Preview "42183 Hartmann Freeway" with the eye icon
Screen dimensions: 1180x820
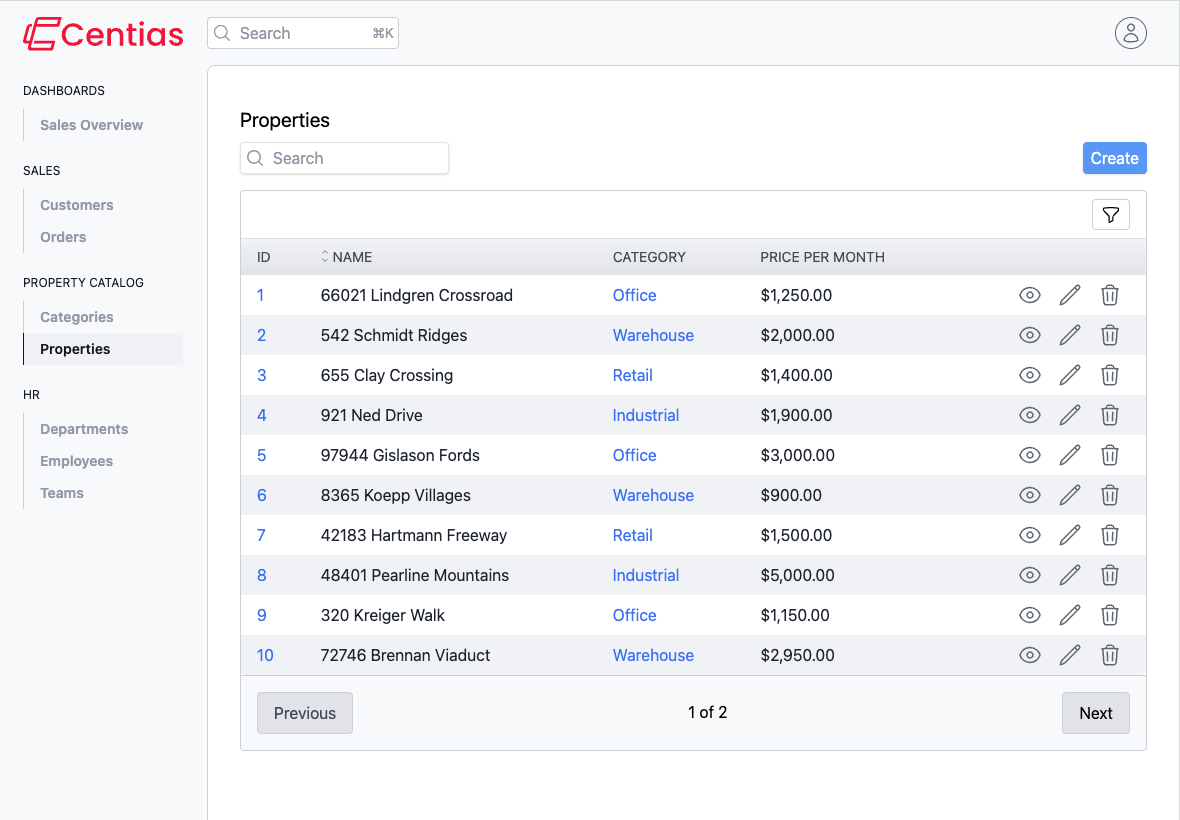click(x=1030, y=535)
